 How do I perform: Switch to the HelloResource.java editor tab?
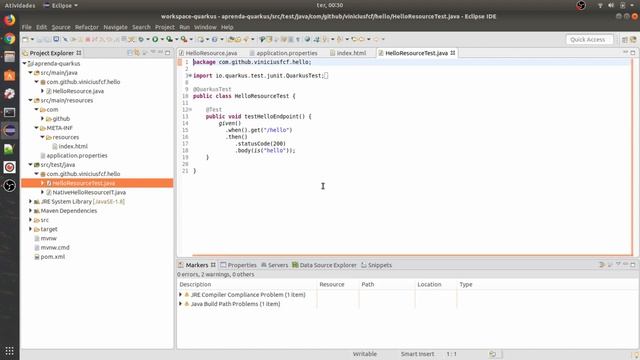pos(208,53)
